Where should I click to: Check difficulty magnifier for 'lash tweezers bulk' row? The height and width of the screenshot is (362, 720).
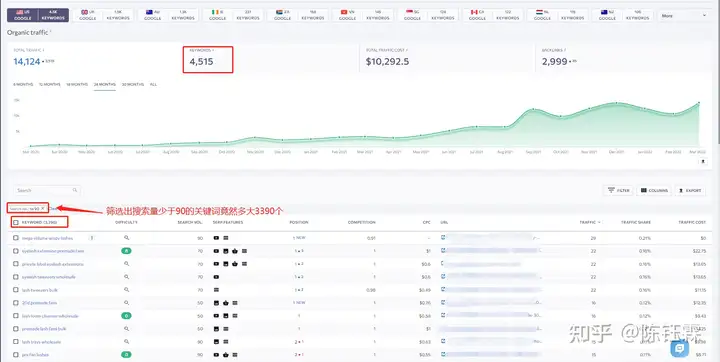[x=126, y=290]
